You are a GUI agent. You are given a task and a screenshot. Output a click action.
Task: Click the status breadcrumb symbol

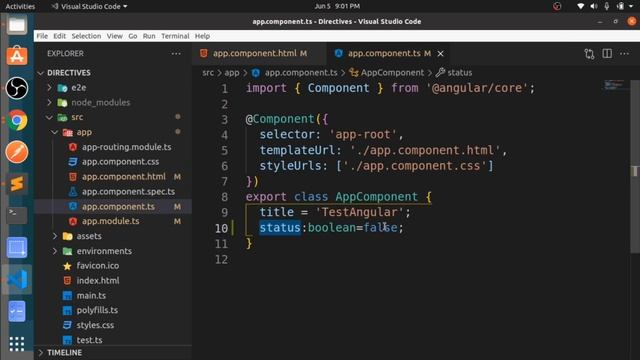[460, 73]
